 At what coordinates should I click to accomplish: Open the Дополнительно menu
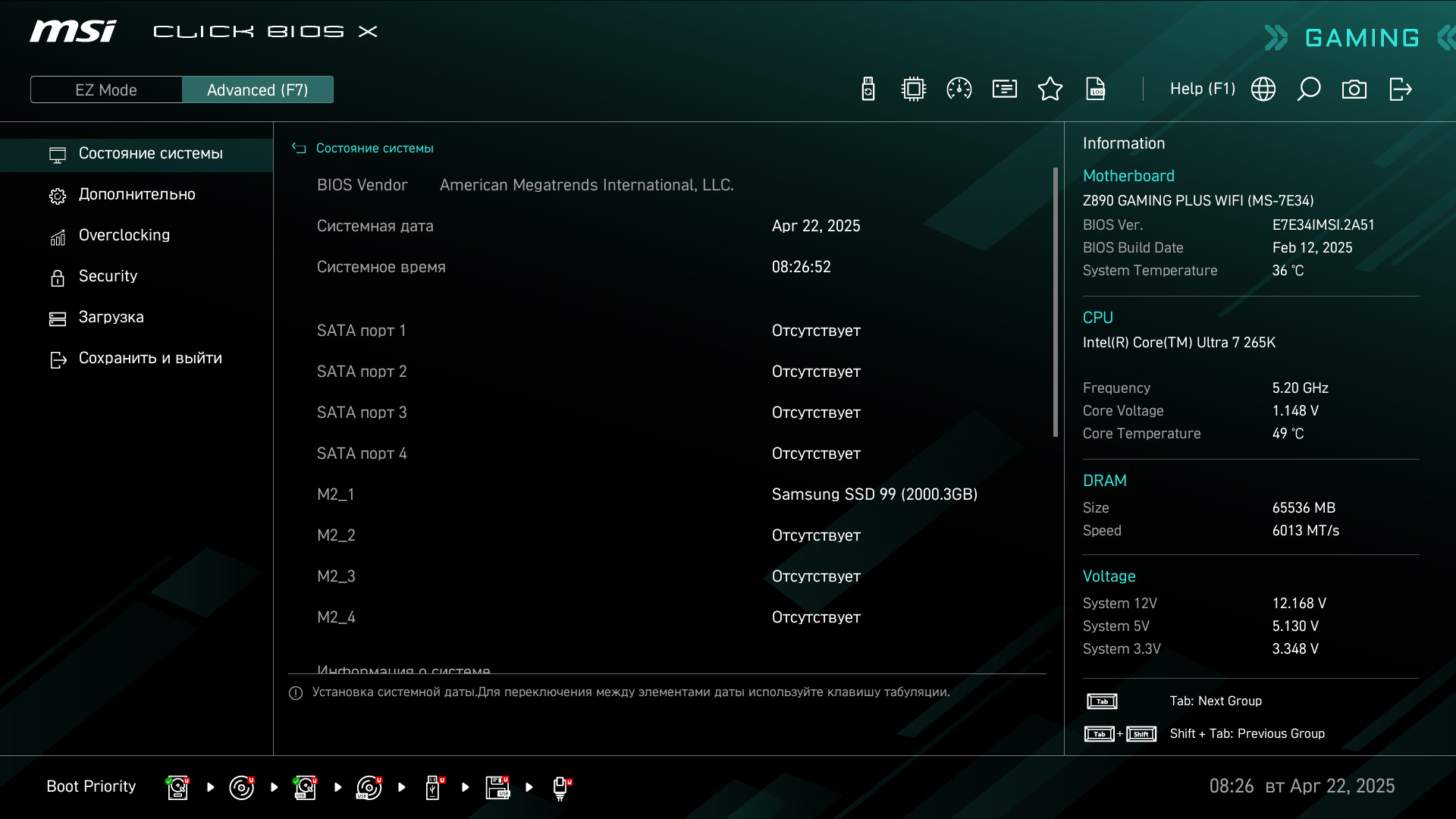tap(136, 195)
